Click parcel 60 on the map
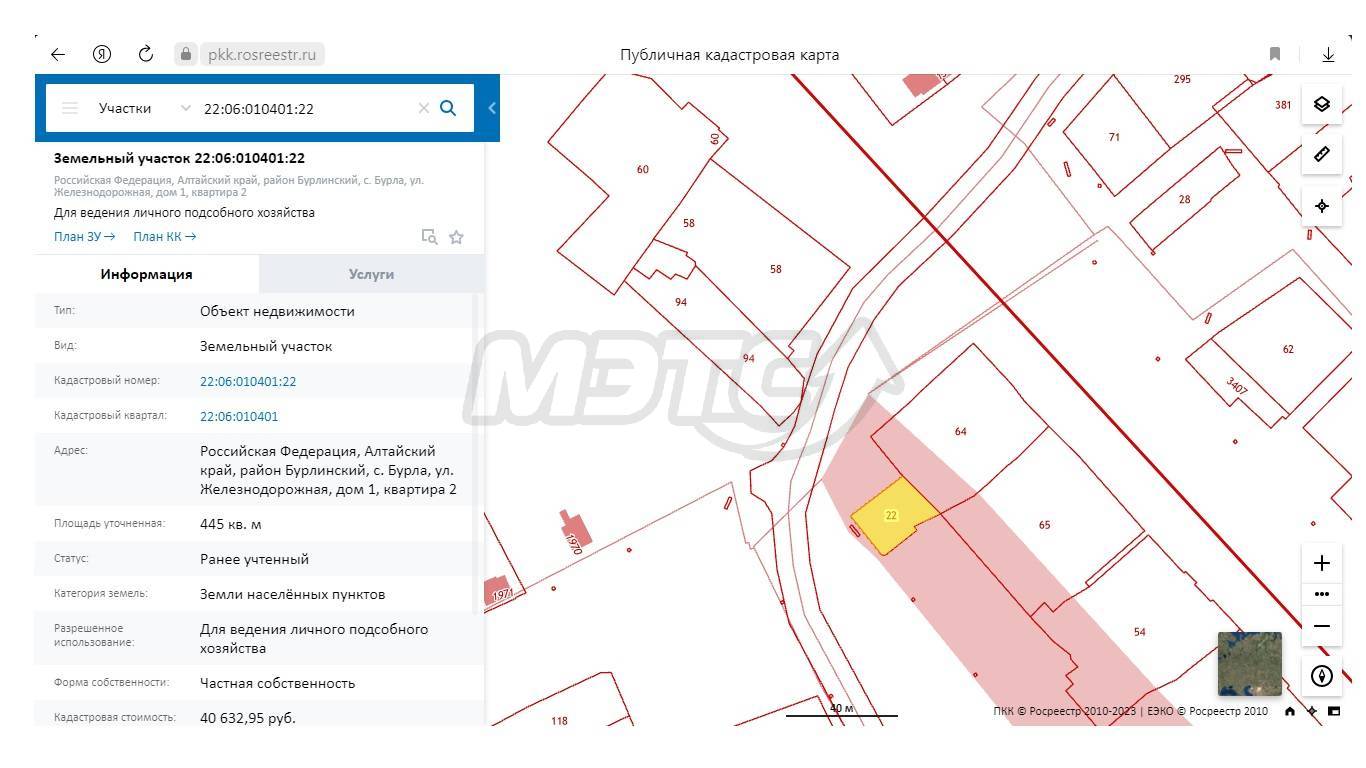 (x=642, y=169)
